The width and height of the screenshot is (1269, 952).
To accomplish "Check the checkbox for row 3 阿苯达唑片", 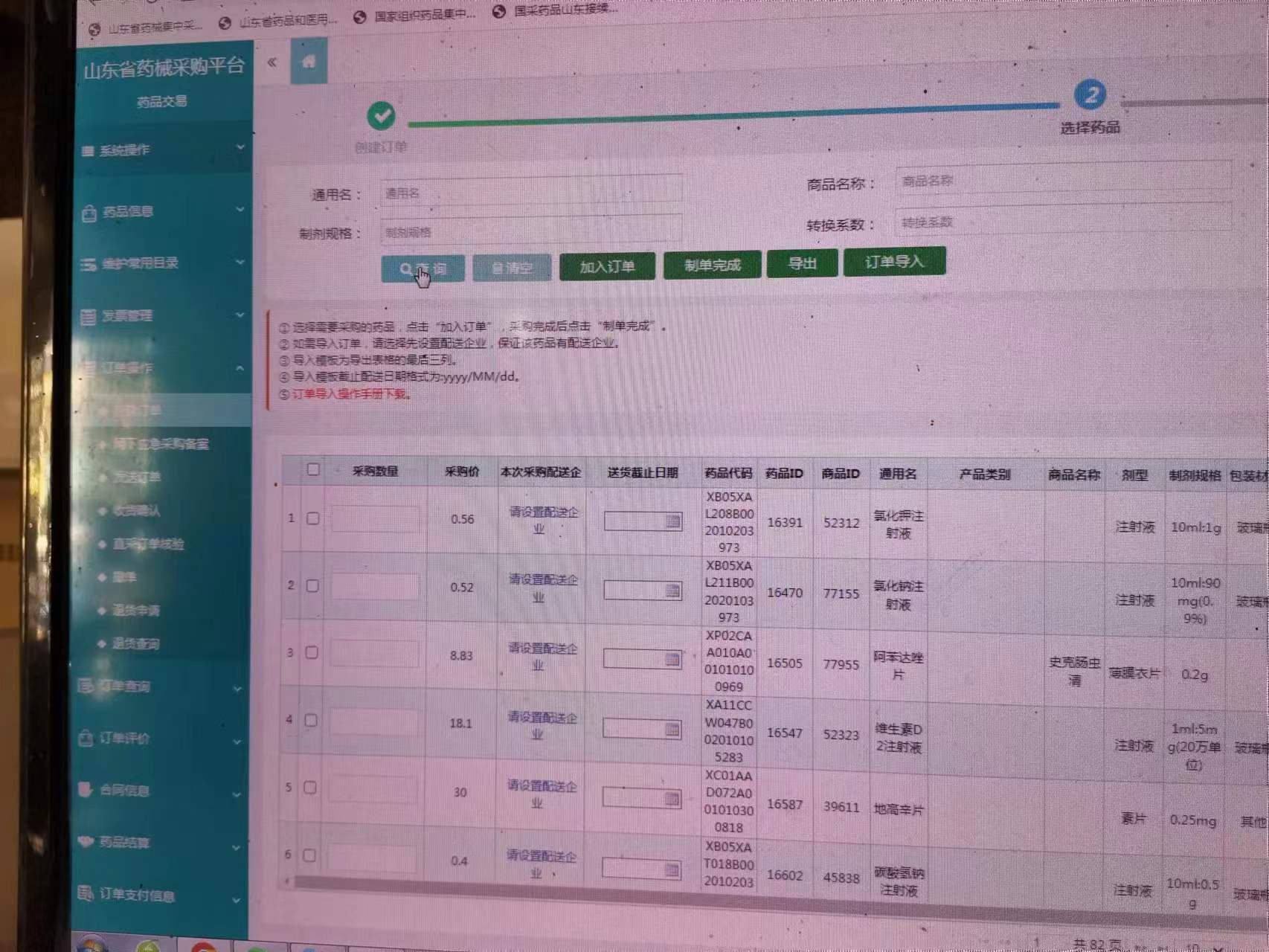I will 312,652.
